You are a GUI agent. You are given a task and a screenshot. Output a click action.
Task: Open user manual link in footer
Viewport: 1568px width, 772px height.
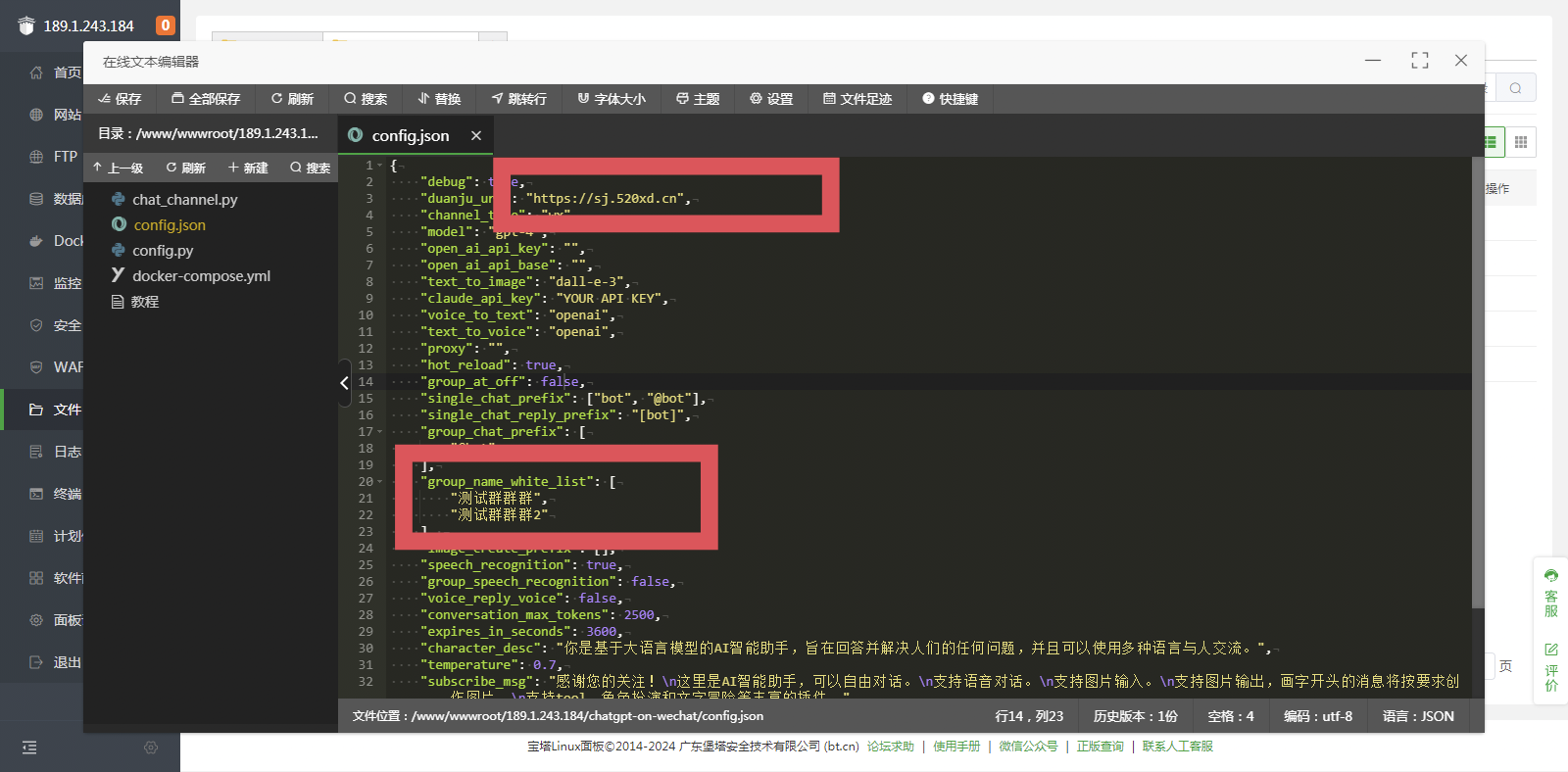[x=956, y=747]
